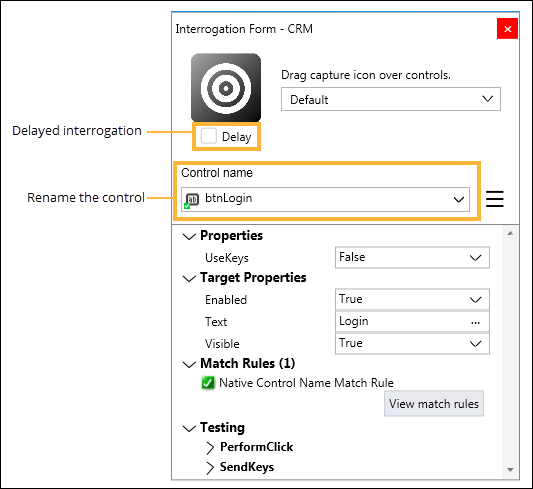The height and width of the screenshot is (489, 533).
Task: Expand the SendKeys test item
Action: point(210,468)
